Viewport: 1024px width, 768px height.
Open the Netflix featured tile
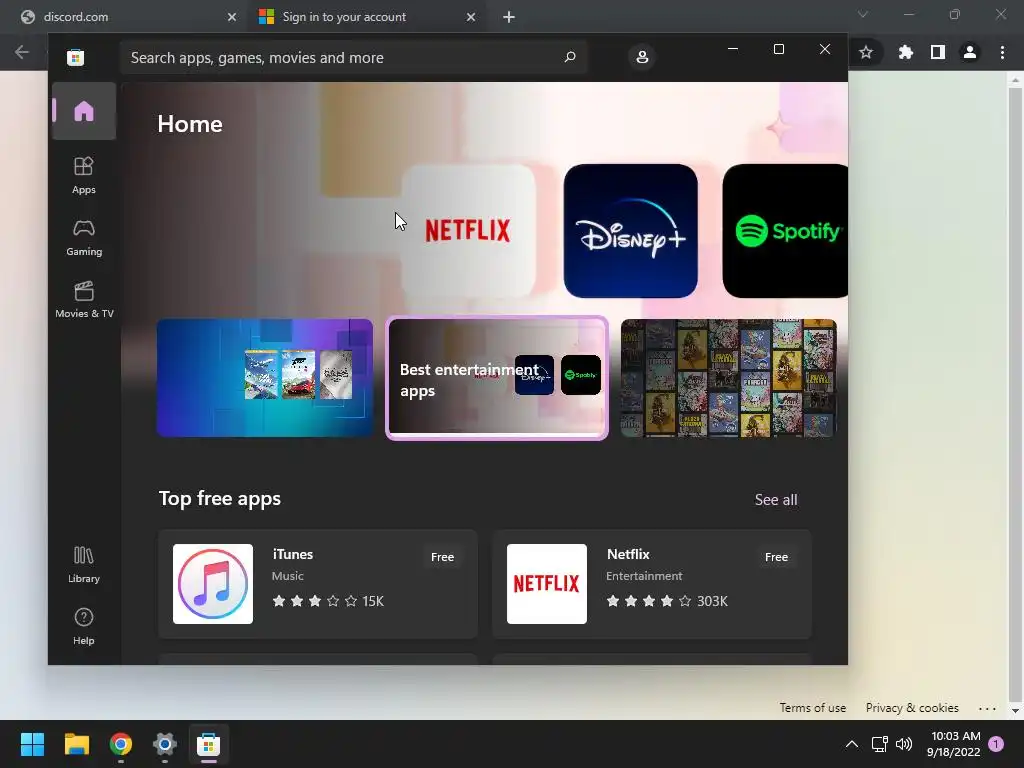click(x=468, y=231)
